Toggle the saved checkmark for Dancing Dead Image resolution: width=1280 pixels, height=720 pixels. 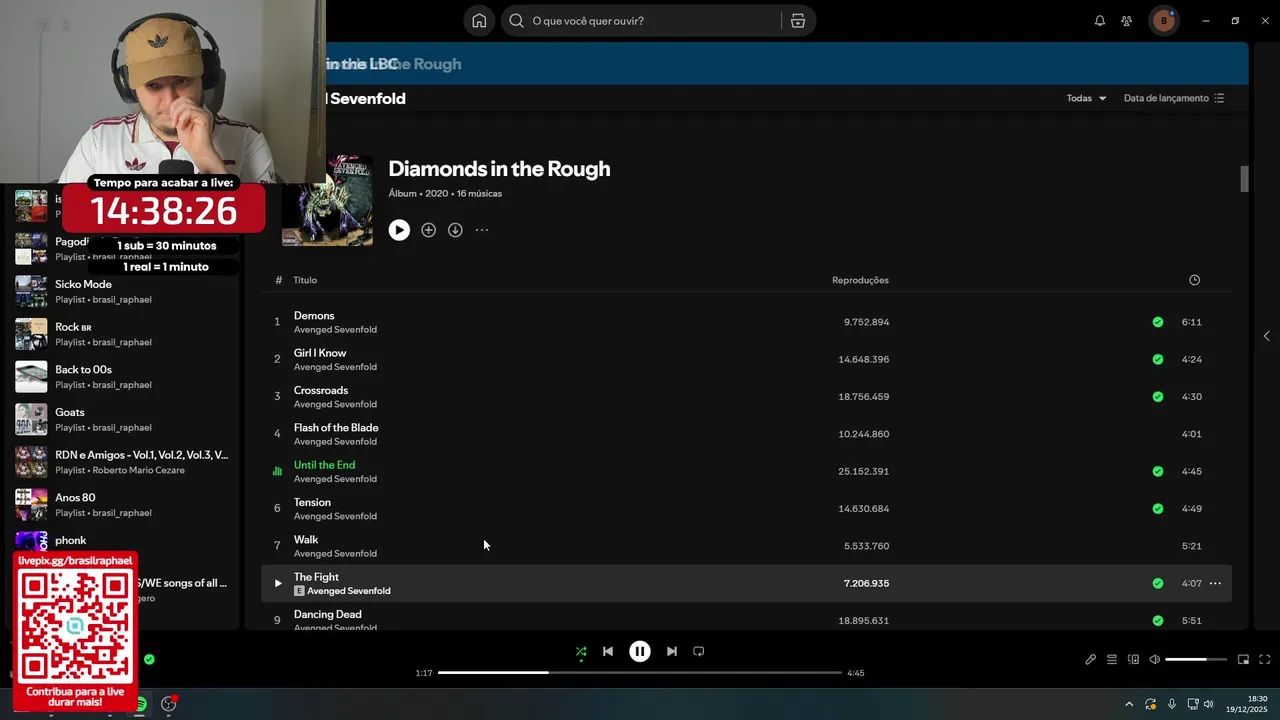click(1158, 620)
